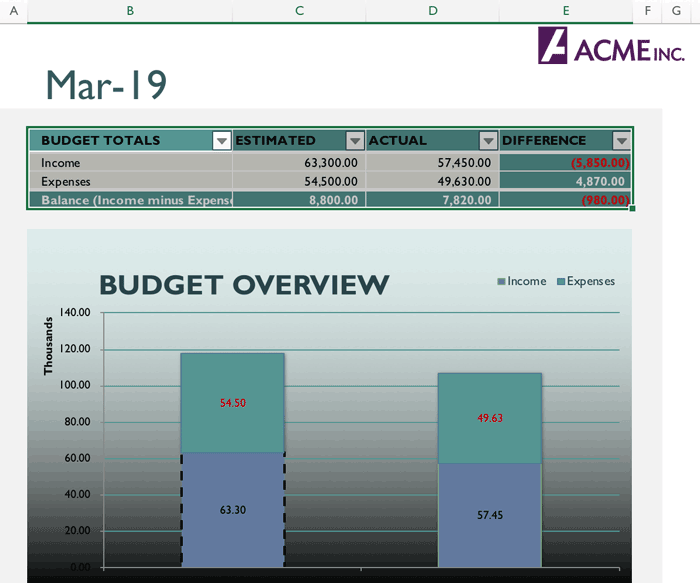Select column G header
This screenshot has height=583, width=700.
[677, 10]
